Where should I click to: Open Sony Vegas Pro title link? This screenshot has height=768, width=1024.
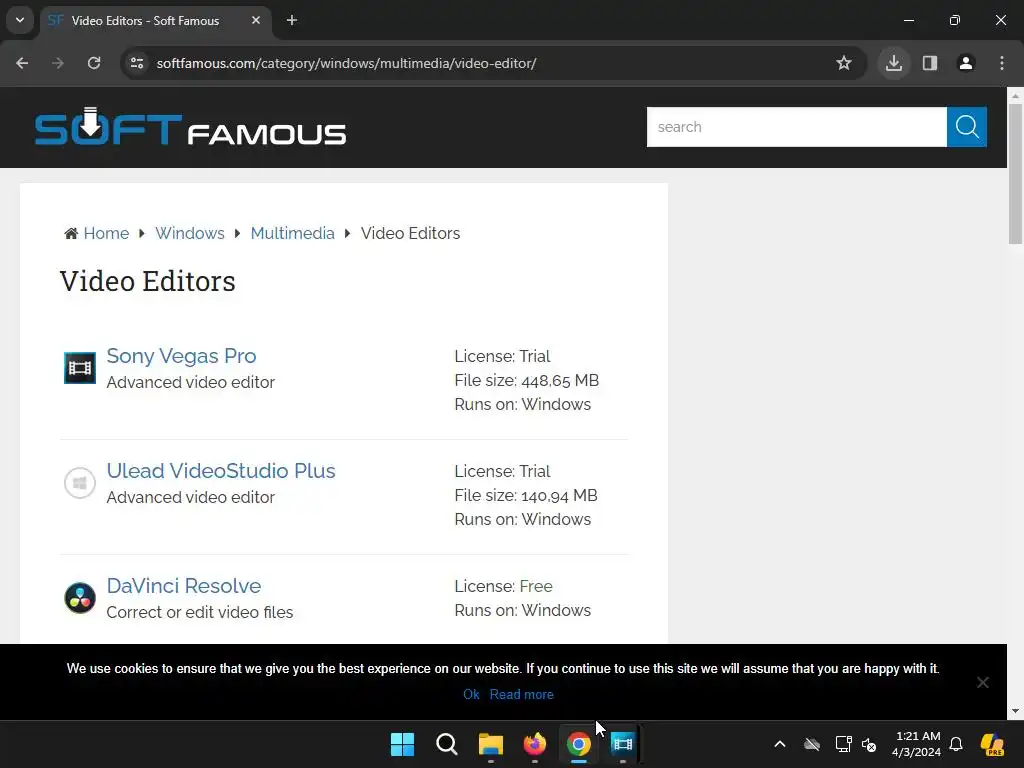[182, 356]
